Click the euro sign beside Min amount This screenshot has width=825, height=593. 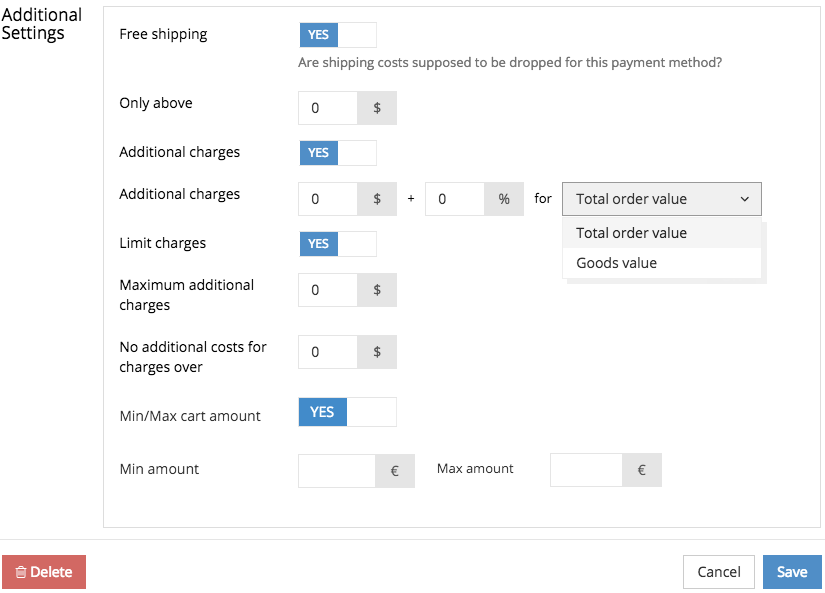(395, 471)
